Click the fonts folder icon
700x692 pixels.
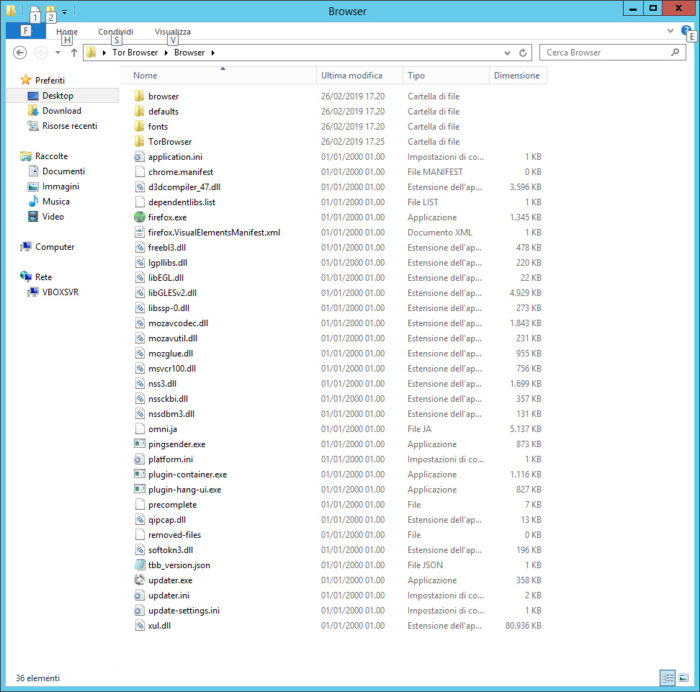coord(139,126)
